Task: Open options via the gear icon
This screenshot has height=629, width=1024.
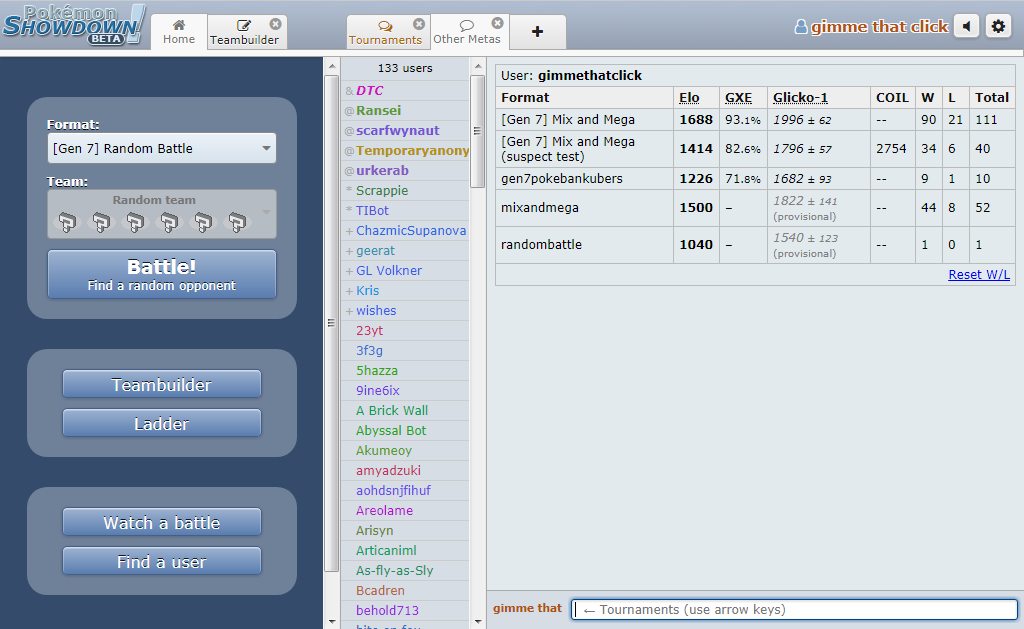Action: click(x=998, y=27)
